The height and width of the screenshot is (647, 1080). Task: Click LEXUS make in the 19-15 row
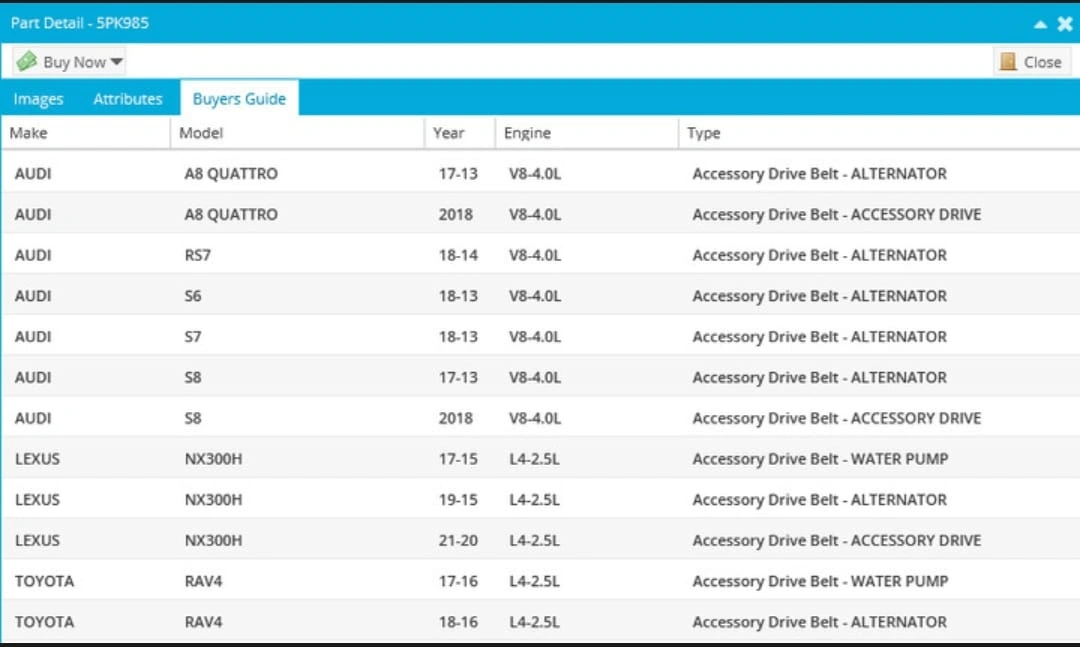pyautogui.click(x=37, y=499)
